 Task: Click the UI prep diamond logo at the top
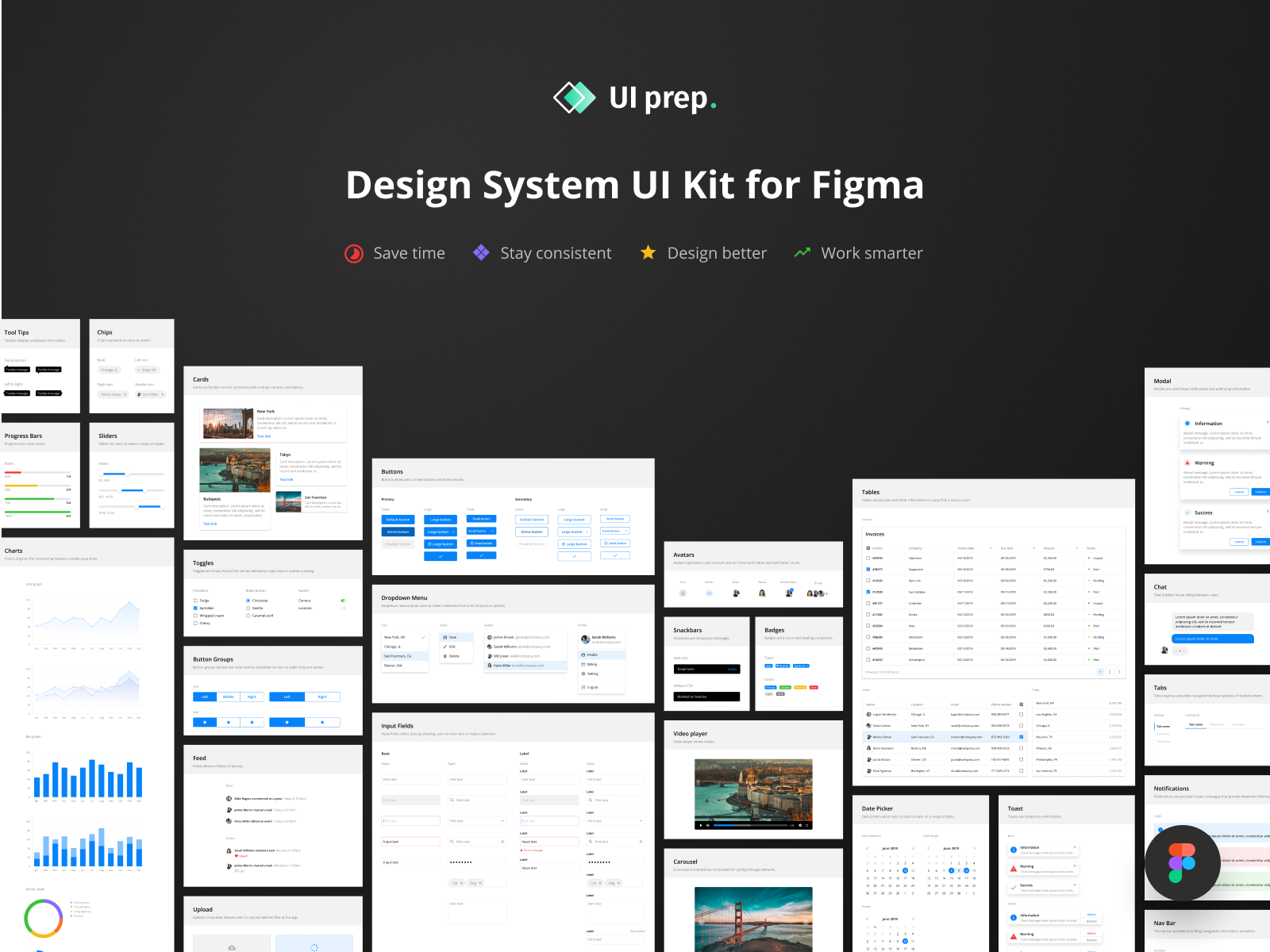coord(573,97)
